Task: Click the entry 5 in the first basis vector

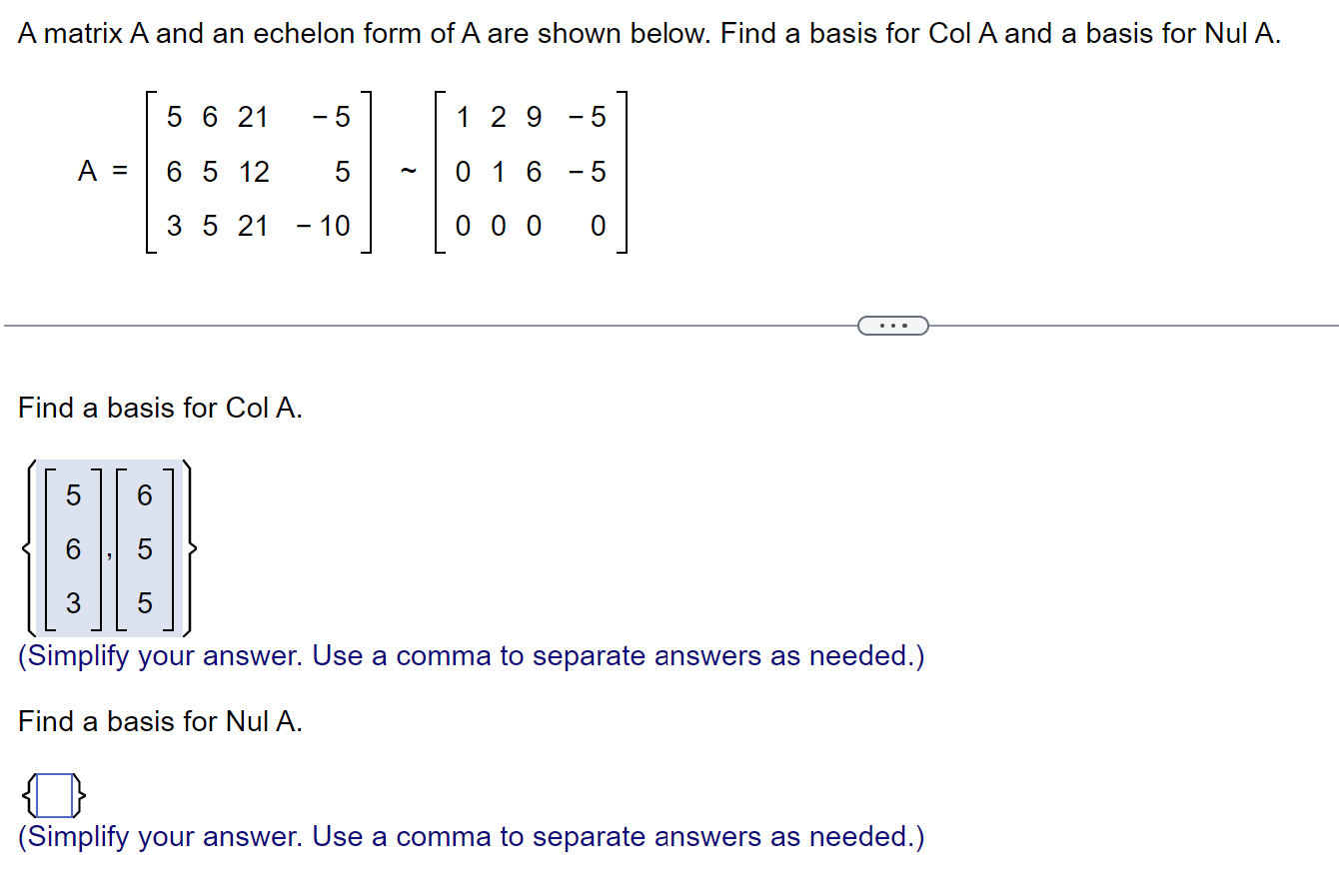Action: 73,496
